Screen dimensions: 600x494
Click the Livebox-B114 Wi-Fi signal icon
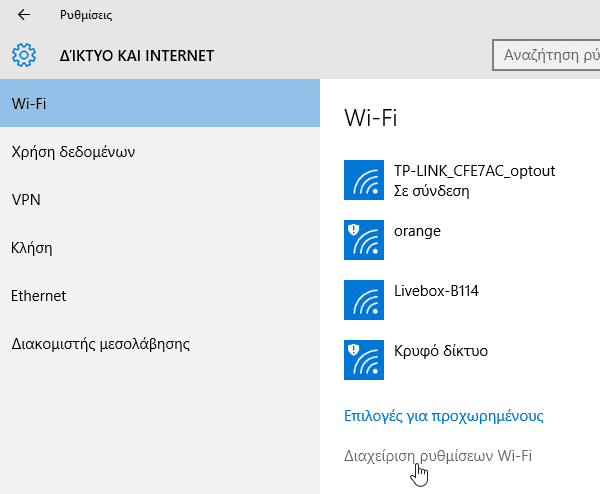(x=363, y=300)
